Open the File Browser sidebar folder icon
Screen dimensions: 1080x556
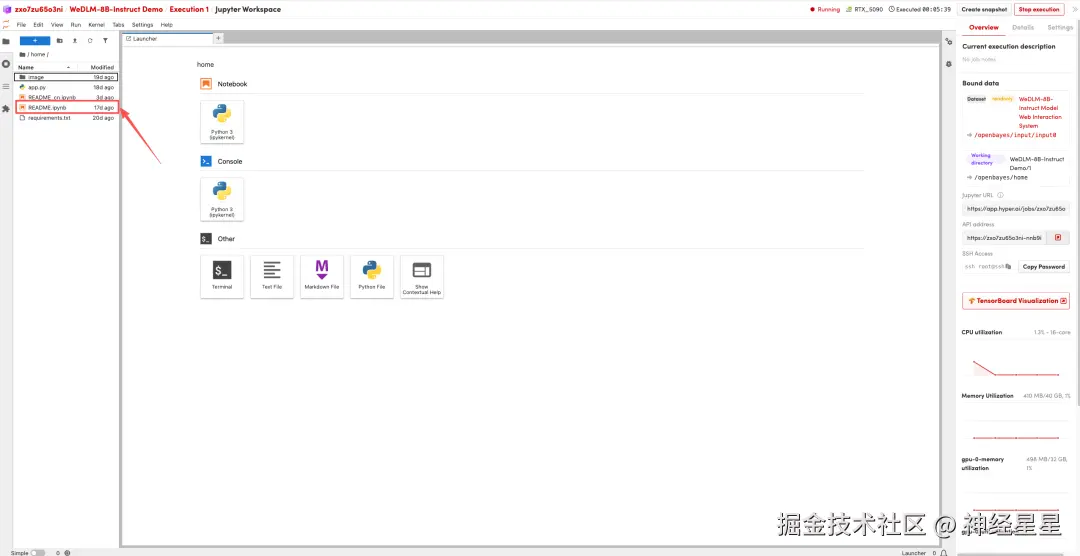click(6, 41)
